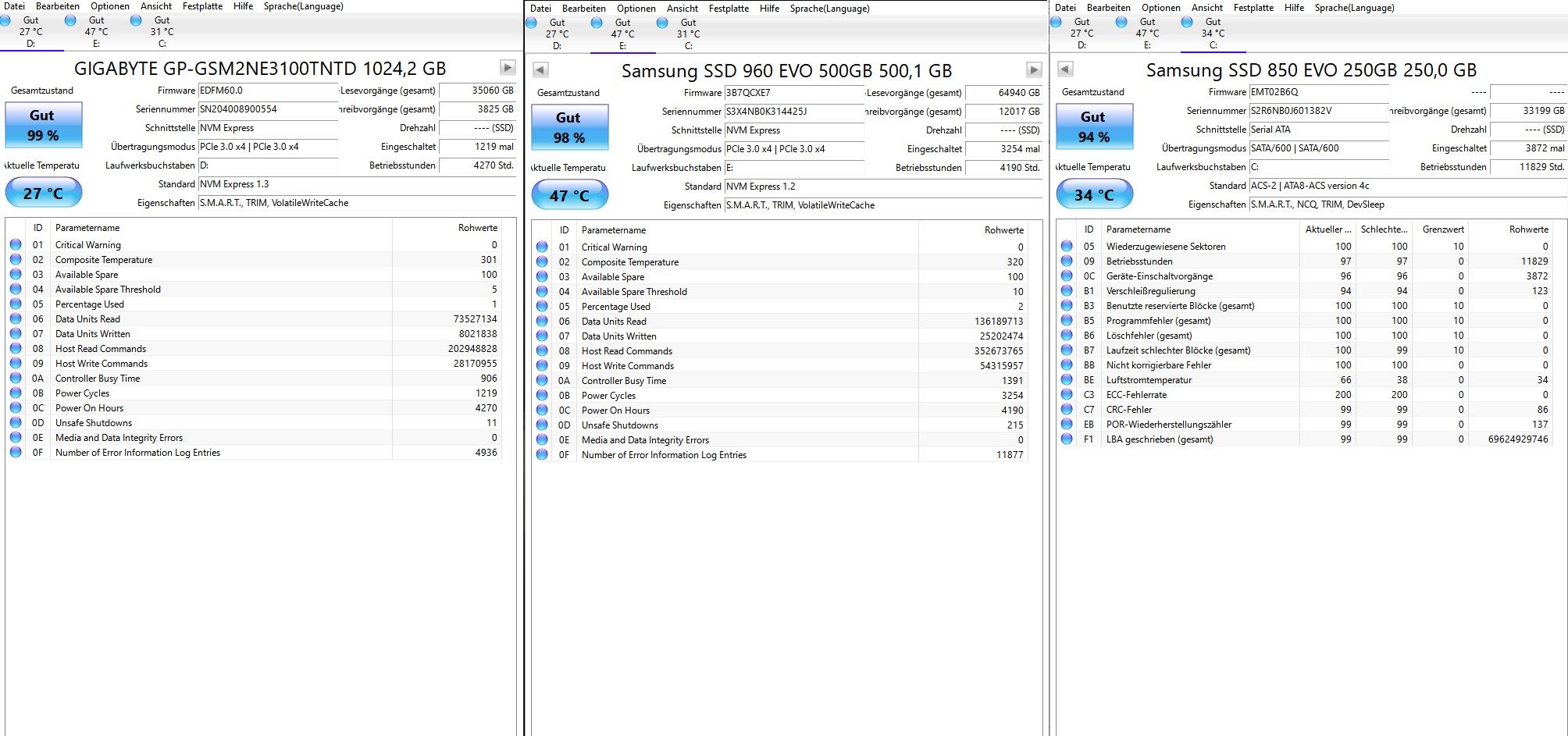This screenshot has height=736, width=1568.
Task: Click status orb of Unsafe Shutdowns in GIGABYTE list
Action: coord(16,423)
